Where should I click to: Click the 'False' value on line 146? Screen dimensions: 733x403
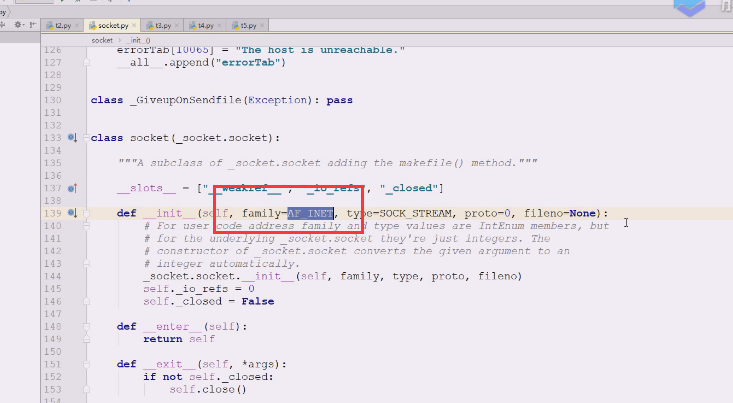coord(258,302)
